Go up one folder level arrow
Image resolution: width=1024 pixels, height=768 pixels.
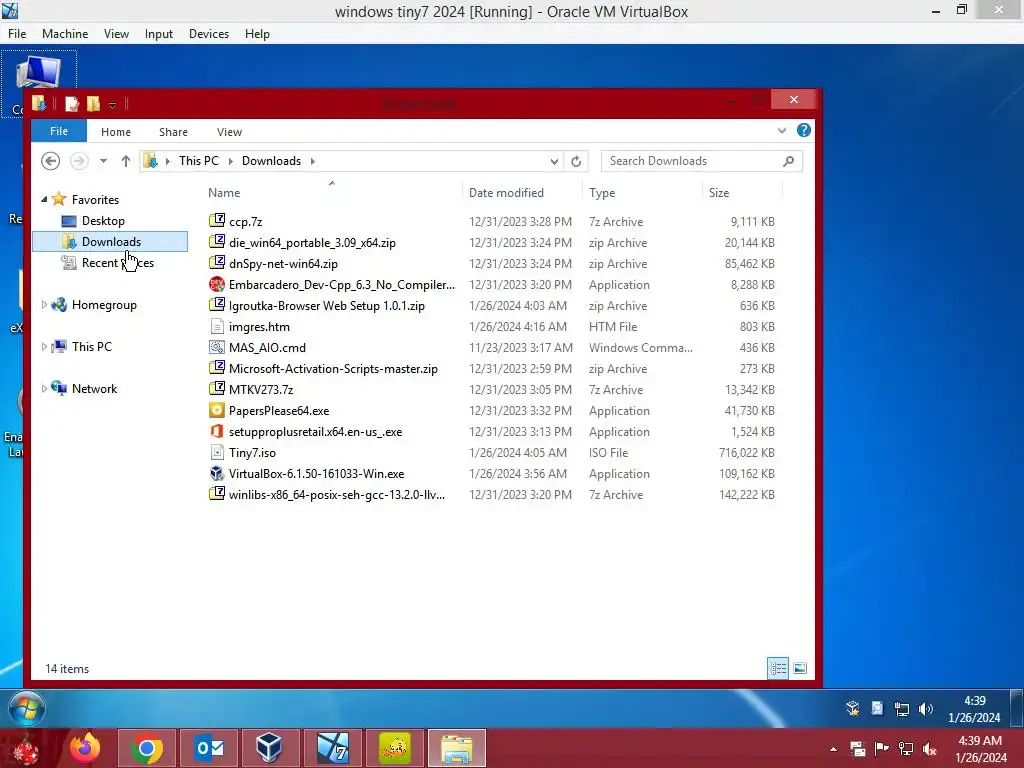tap(125, 161)
